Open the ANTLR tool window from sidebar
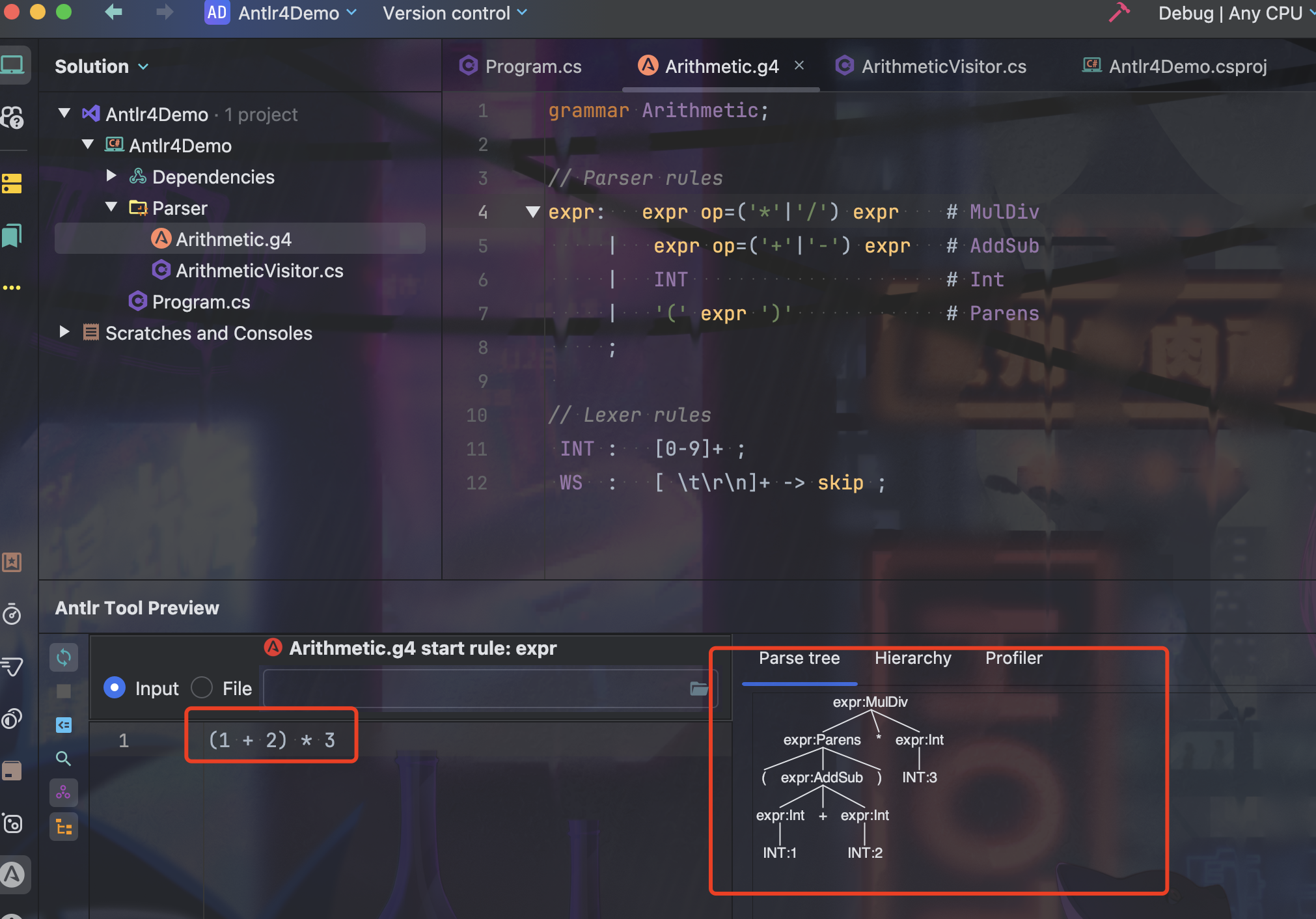 (13, 875)
